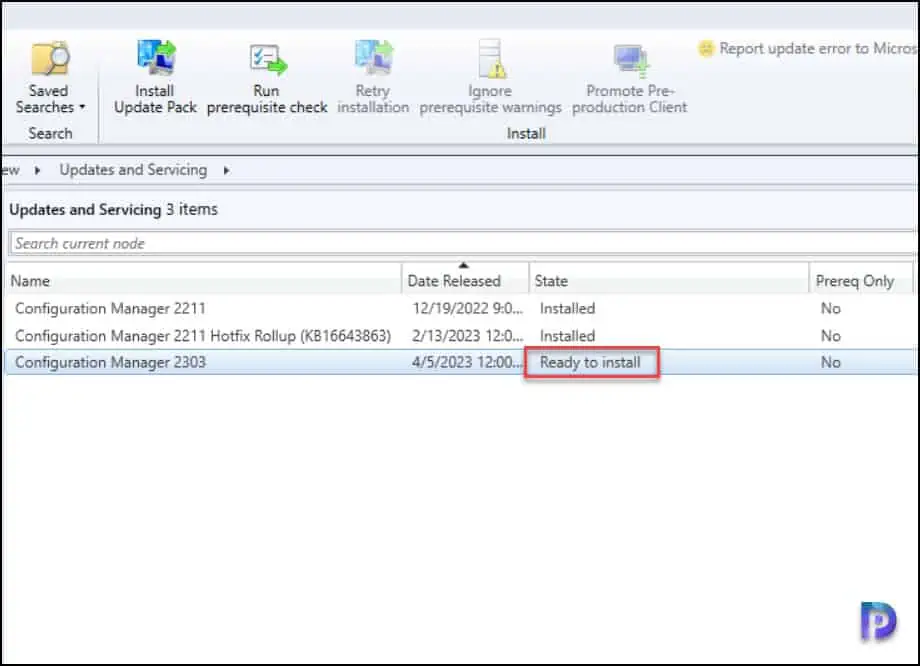Sort by the Name column header
The height and width of the screenshot is (666, 920).
tap(203, 281)
